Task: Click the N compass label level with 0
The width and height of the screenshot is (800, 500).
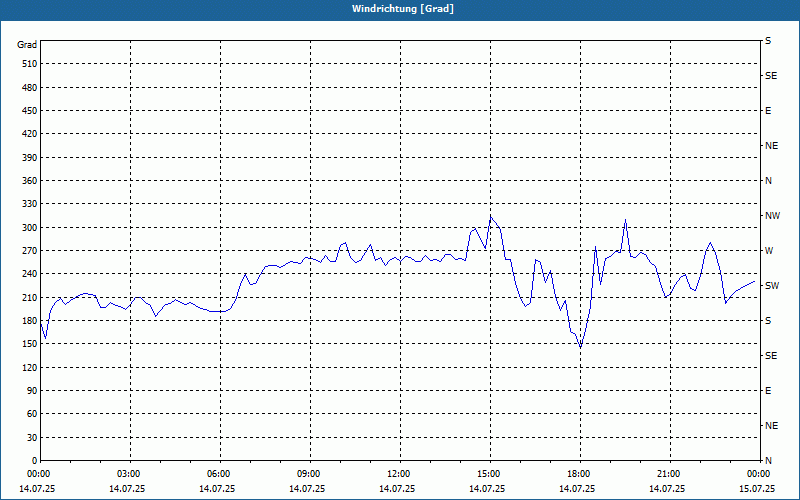Action: click(x=768, y=461)
